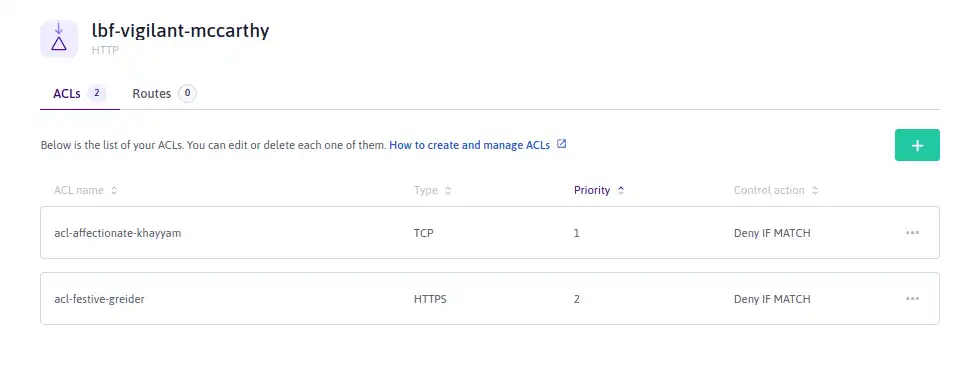
Task: Sort by ACL name arrows icon
Action: pyautogui.click(x=113, y=191)
